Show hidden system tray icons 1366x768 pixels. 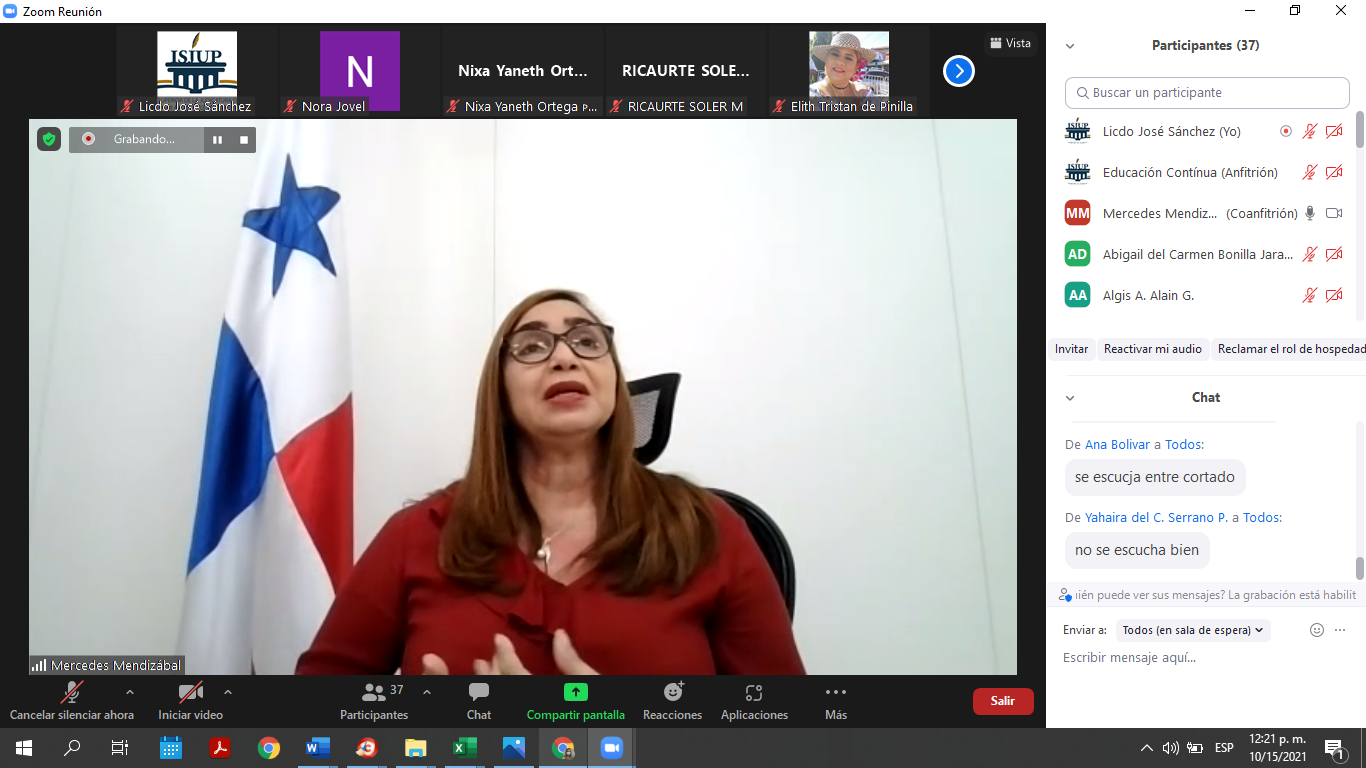(1147, 748)
